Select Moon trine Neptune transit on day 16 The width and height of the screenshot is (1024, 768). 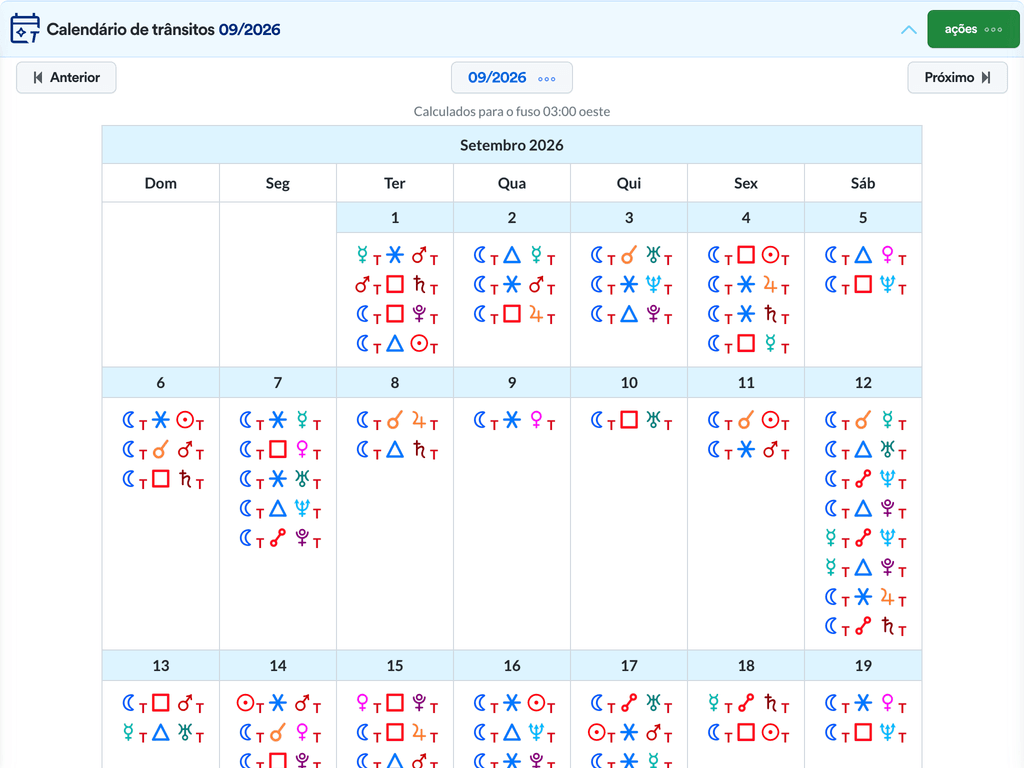[x=513, y=733]
